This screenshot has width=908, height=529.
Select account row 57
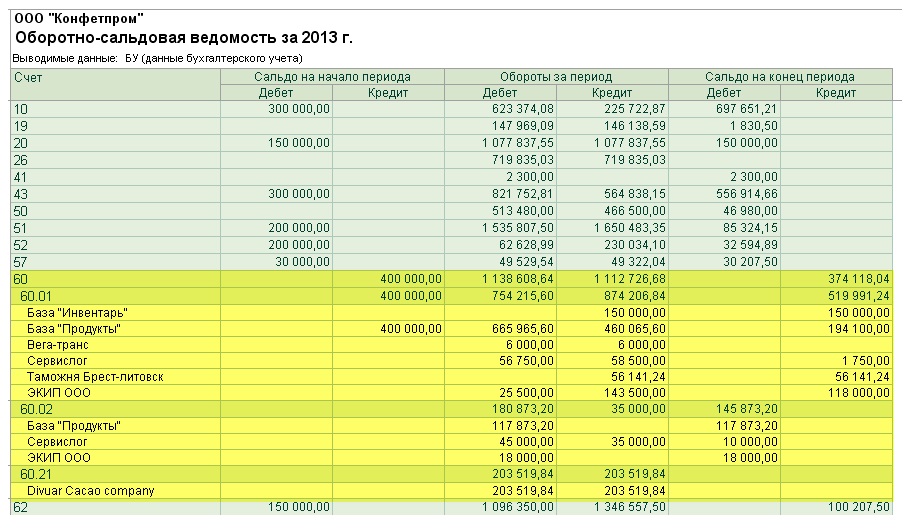pyautogui.click(x=452, y=262)
